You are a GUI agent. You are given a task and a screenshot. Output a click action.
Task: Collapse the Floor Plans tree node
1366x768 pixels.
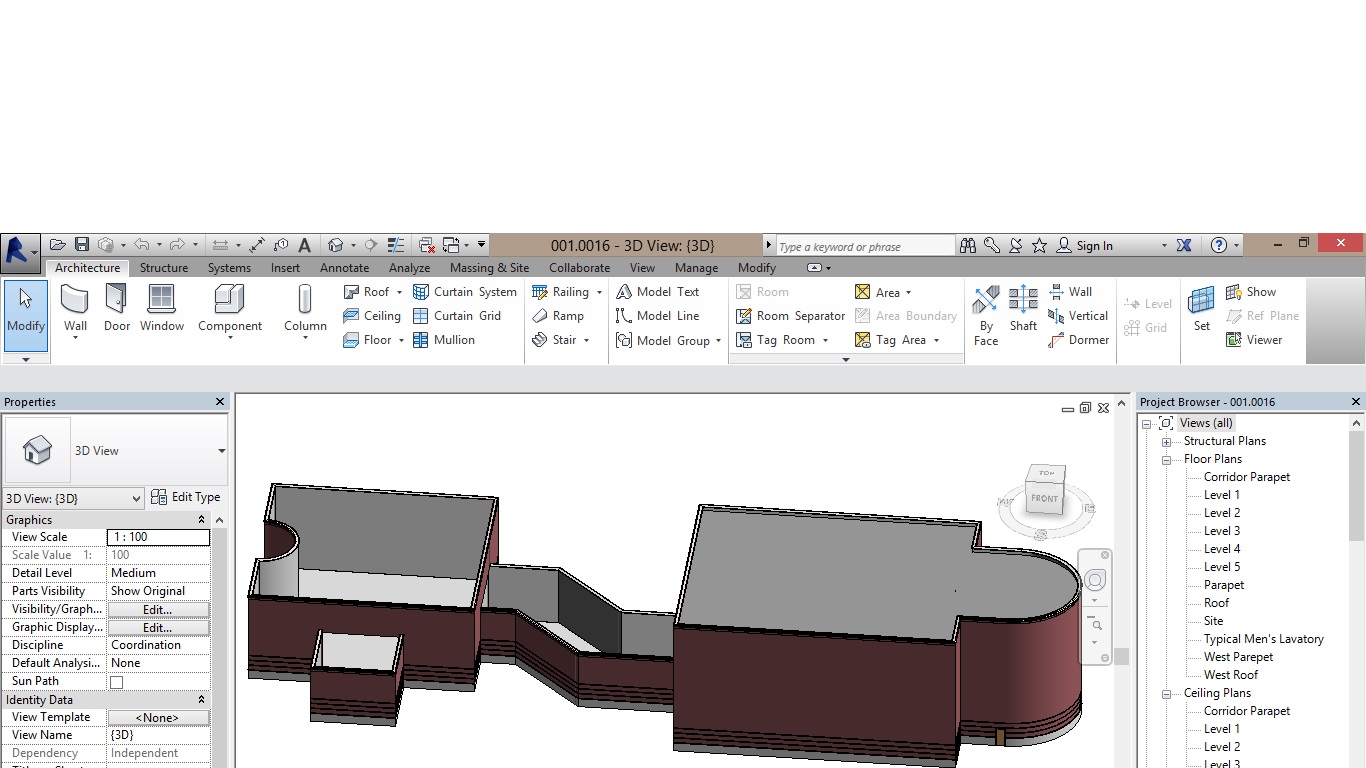tap(1166, 459)
